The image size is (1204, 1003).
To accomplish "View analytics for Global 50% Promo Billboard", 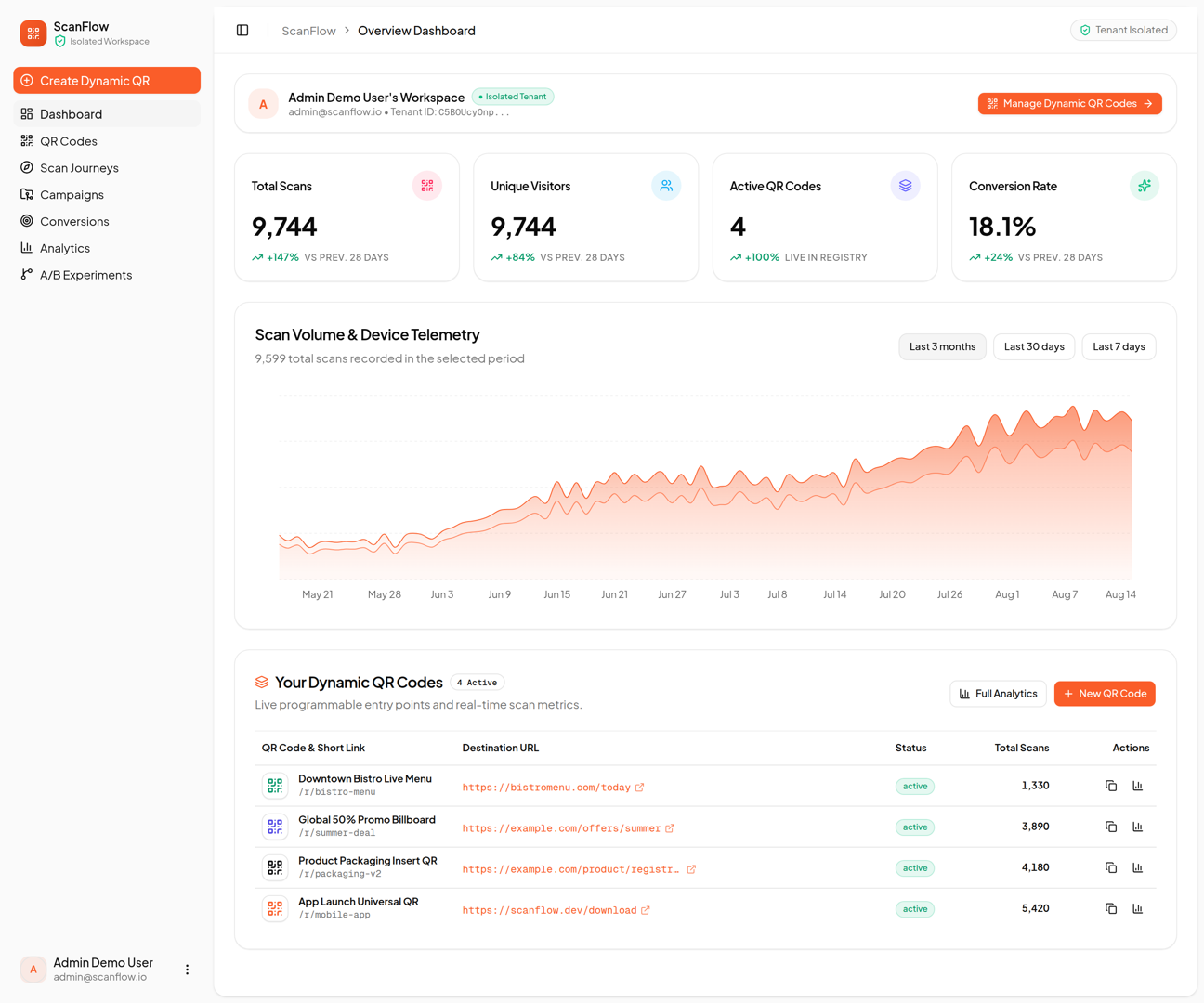I will (1138, 827).
